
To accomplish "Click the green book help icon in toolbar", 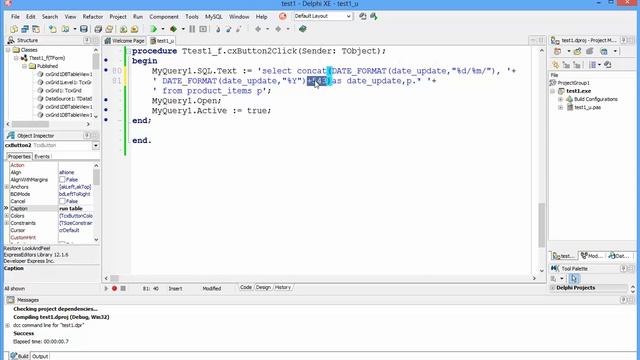I will [x=302, y=29].
